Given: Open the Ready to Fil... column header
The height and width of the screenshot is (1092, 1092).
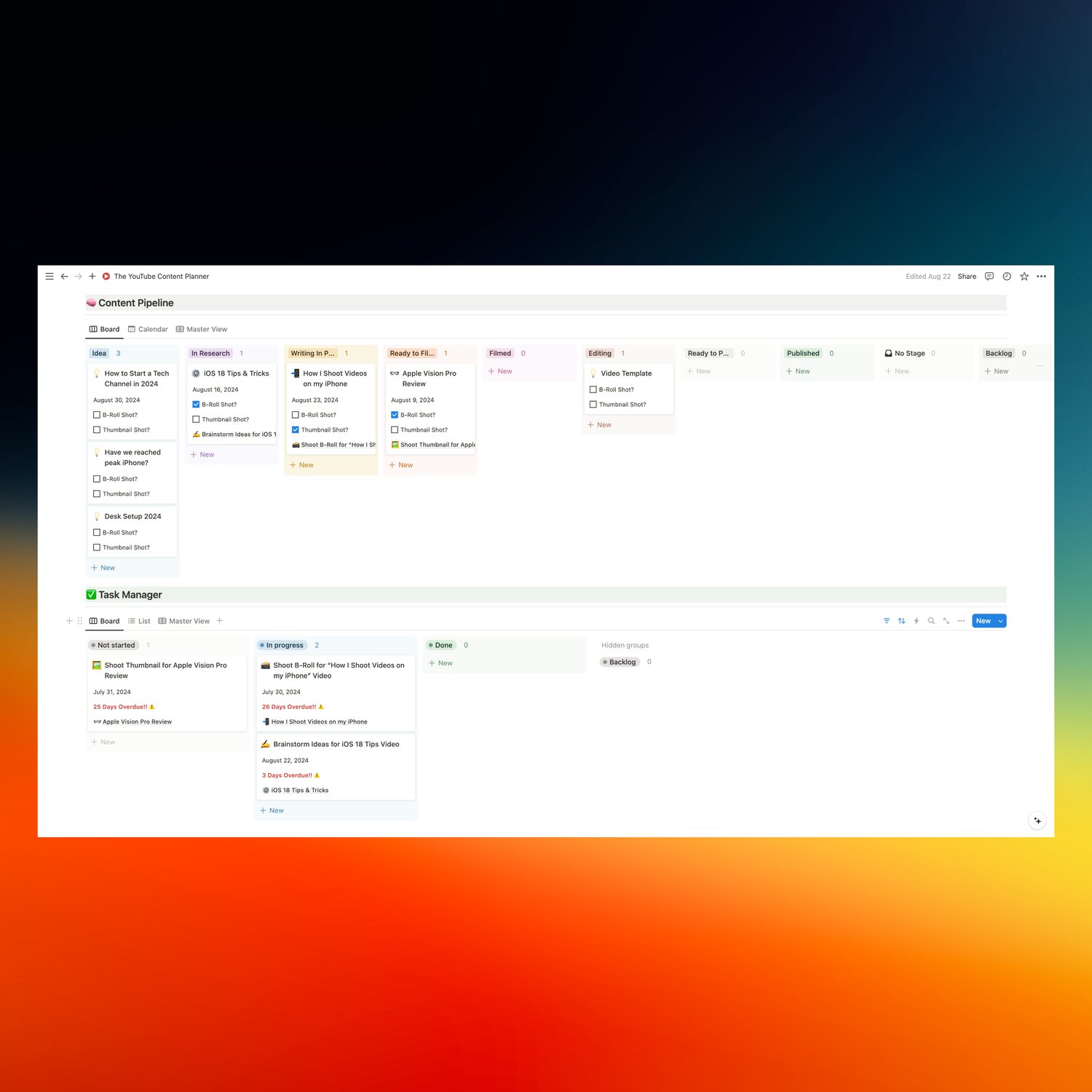Looking at the screenshot, I should (412, 353).
